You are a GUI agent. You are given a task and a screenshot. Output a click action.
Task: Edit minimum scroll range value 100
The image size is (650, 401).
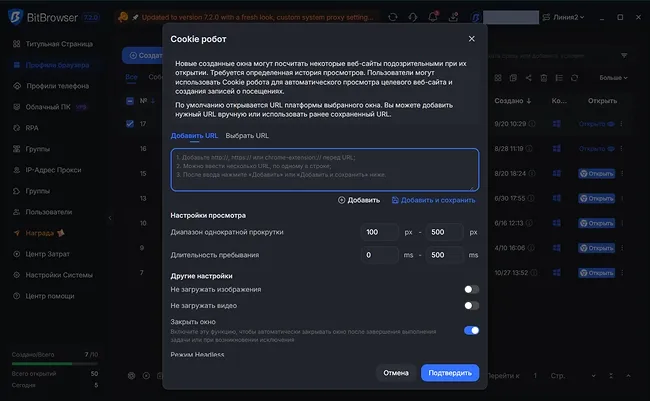[x=379, y=232]
